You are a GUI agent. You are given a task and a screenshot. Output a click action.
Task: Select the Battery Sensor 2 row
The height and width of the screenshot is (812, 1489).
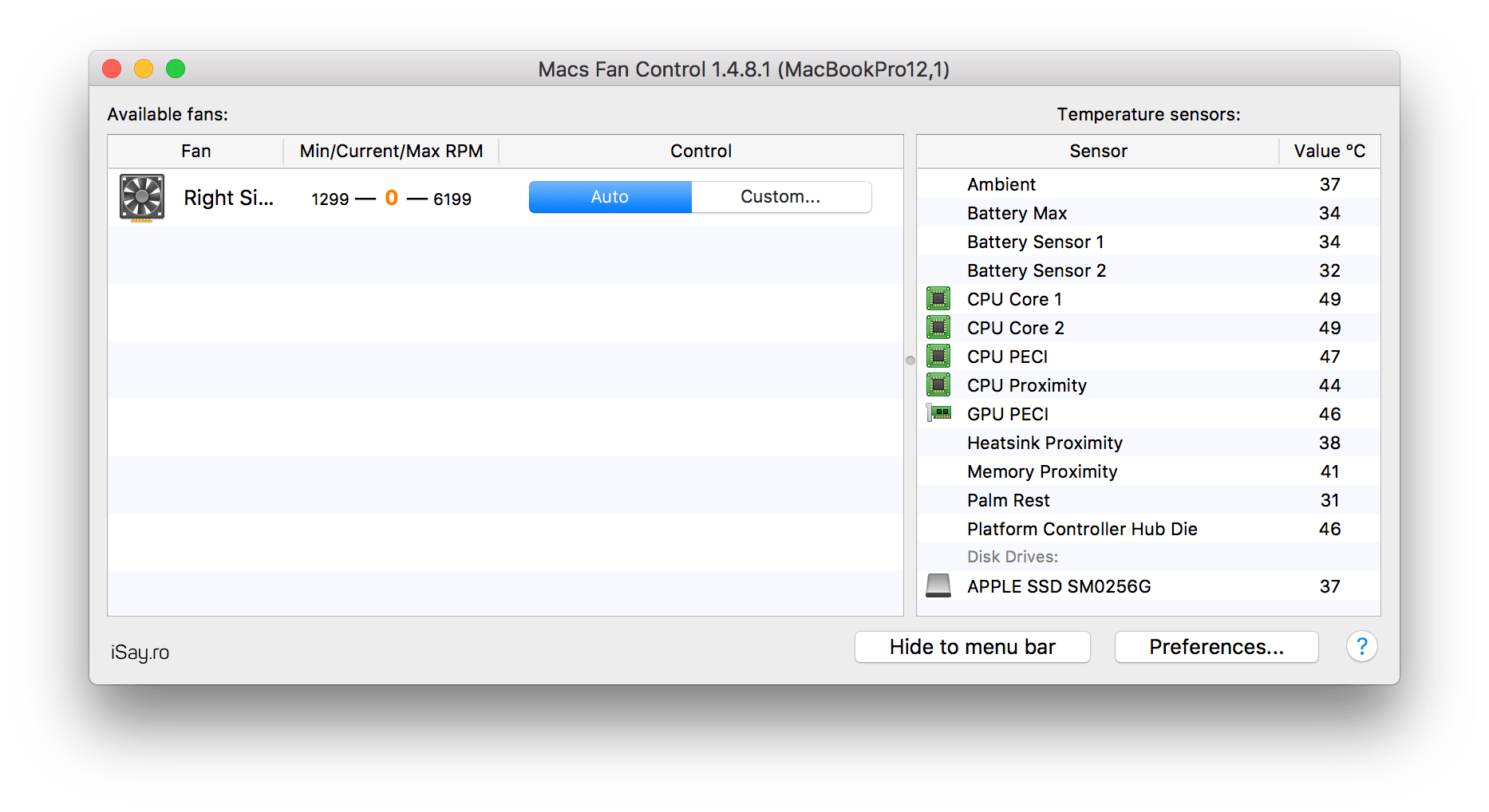[x=1148, y=270]
